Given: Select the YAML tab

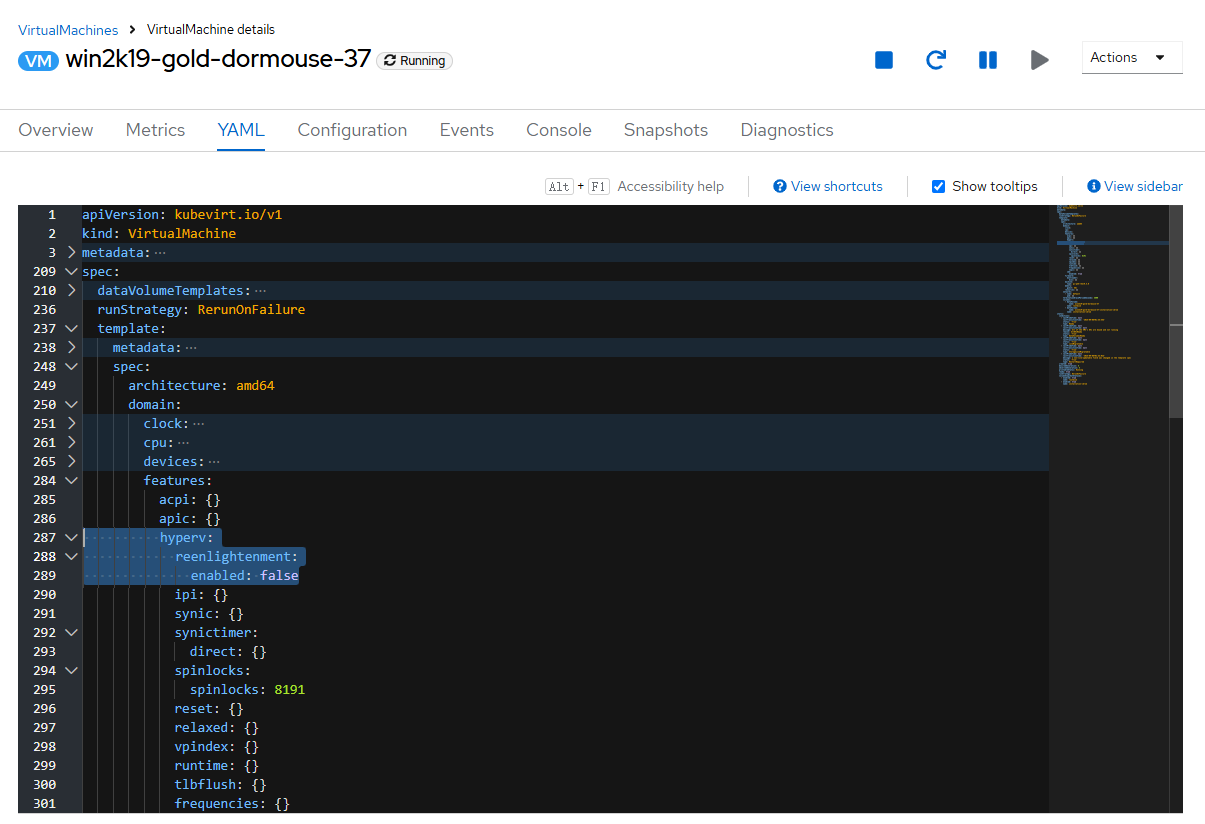Looking at the screenshot, I should [241, 130].
